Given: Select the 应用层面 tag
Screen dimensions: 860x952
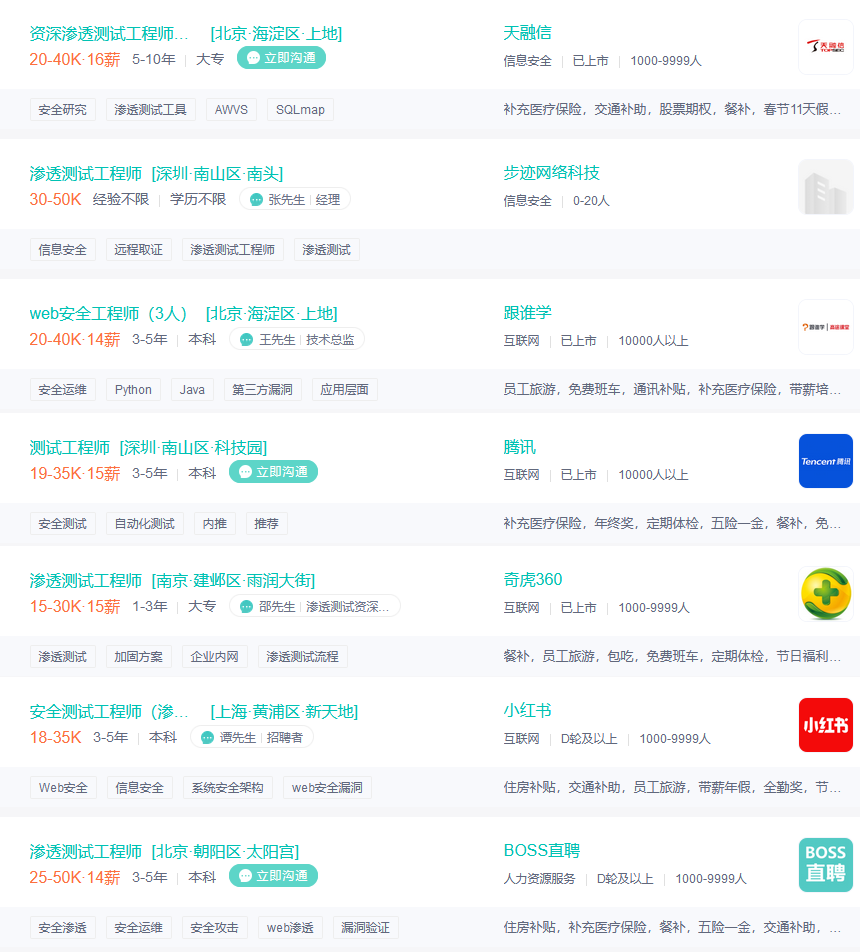Looking at the screenshot, I should [344, 390].
